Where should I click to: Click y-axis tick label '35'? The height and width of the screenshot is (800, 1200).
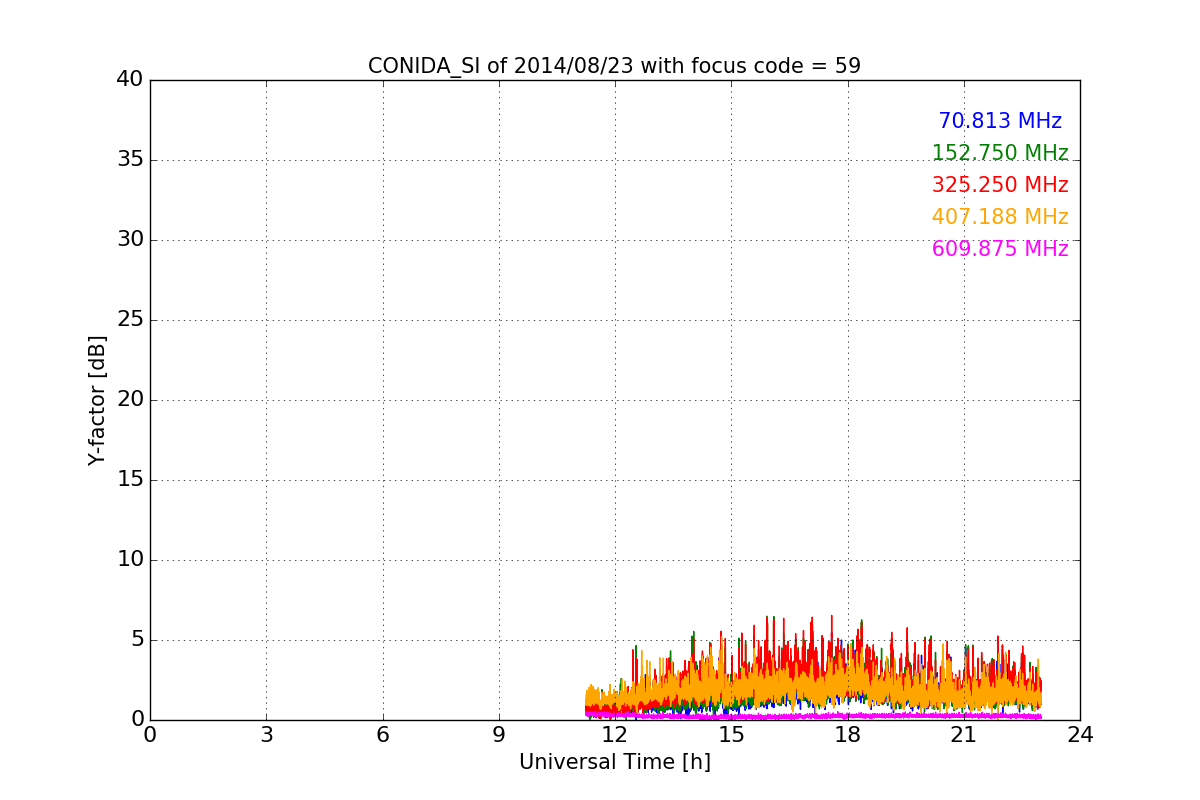[130, 159]
